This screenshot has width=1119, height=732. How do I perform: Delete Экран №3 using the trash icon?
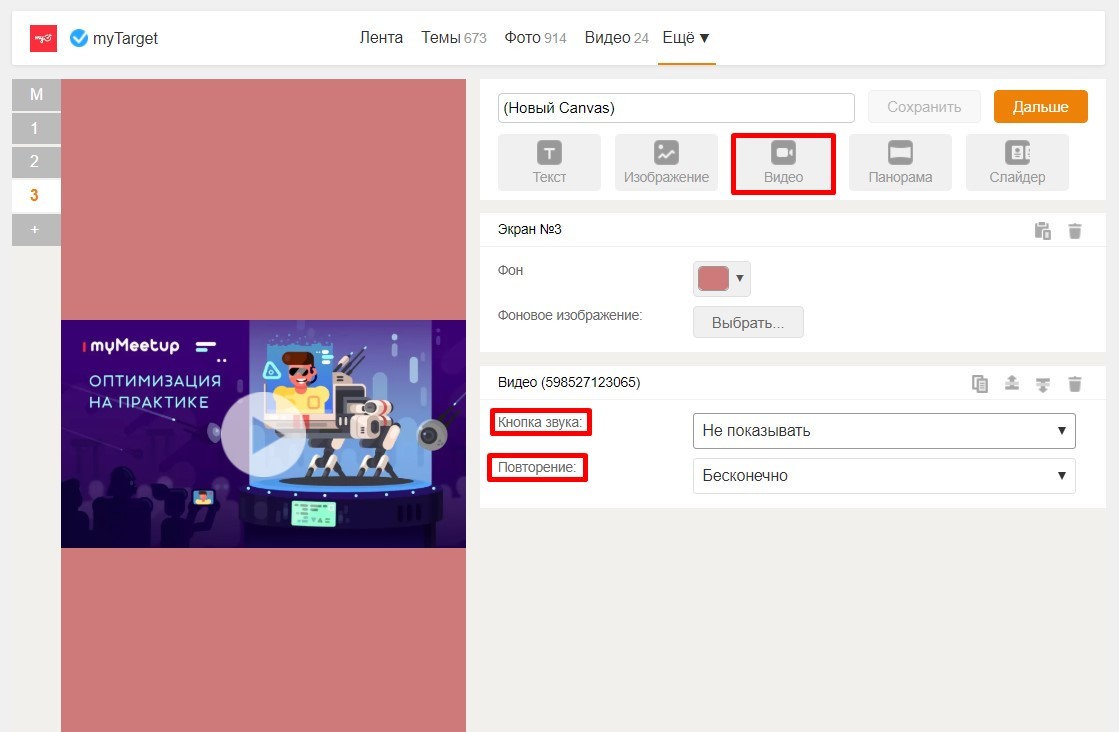click(1075, 231)
